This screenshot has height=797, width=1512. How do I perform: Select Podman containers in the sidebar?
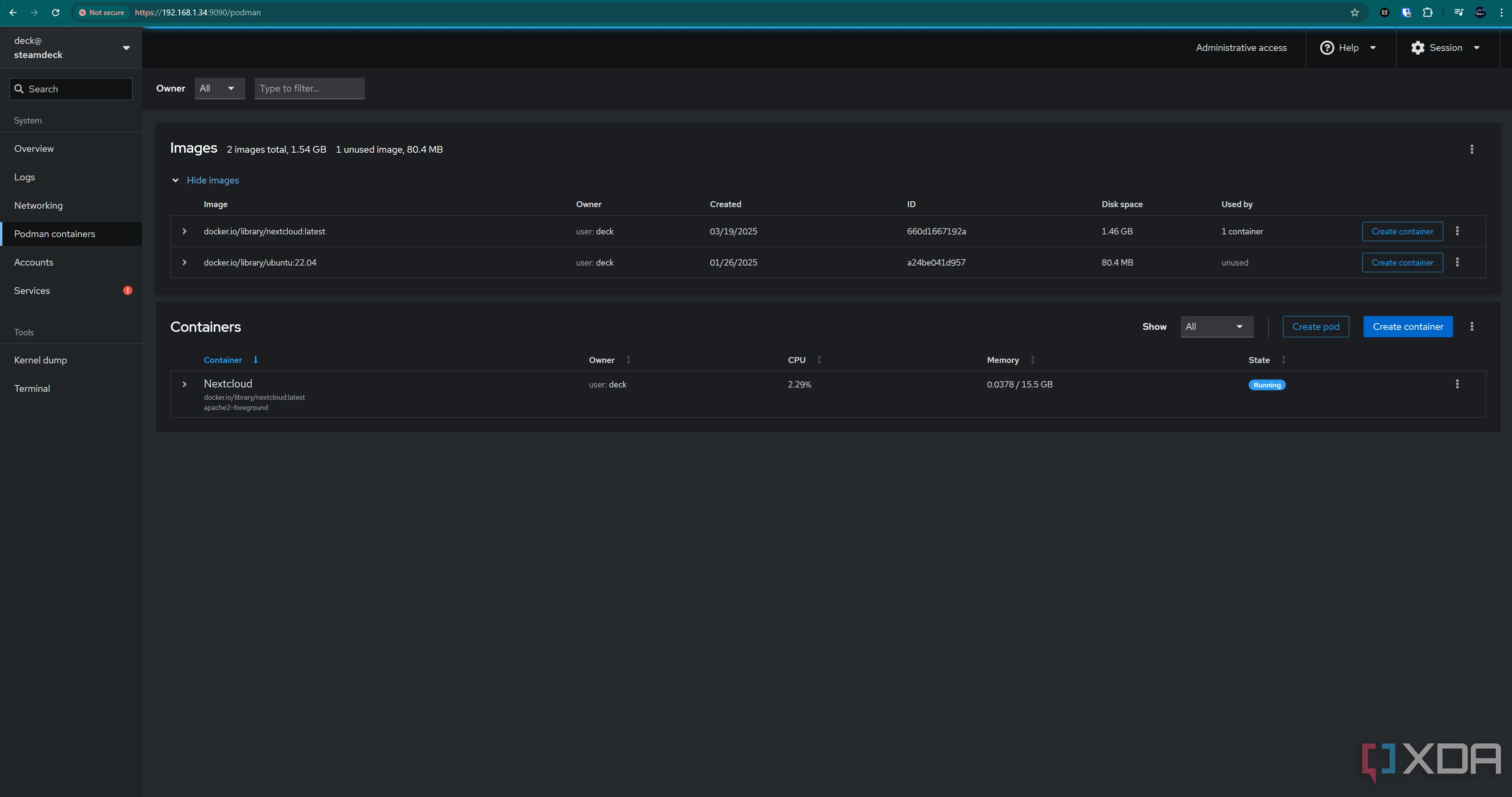(x=71, y=234)
